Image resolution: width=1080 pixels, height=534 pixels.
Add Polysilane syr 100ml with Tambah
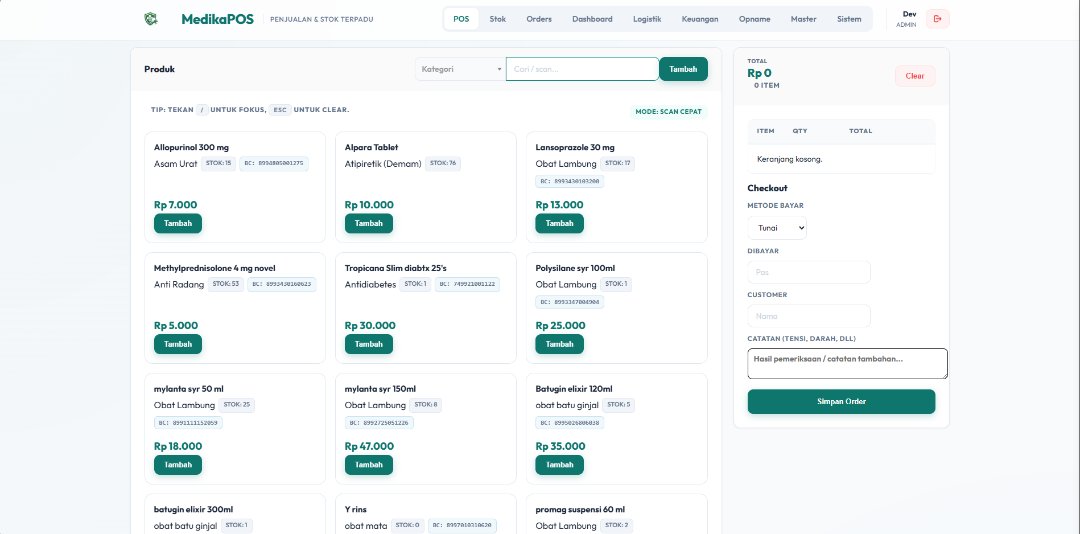[559, 344]
